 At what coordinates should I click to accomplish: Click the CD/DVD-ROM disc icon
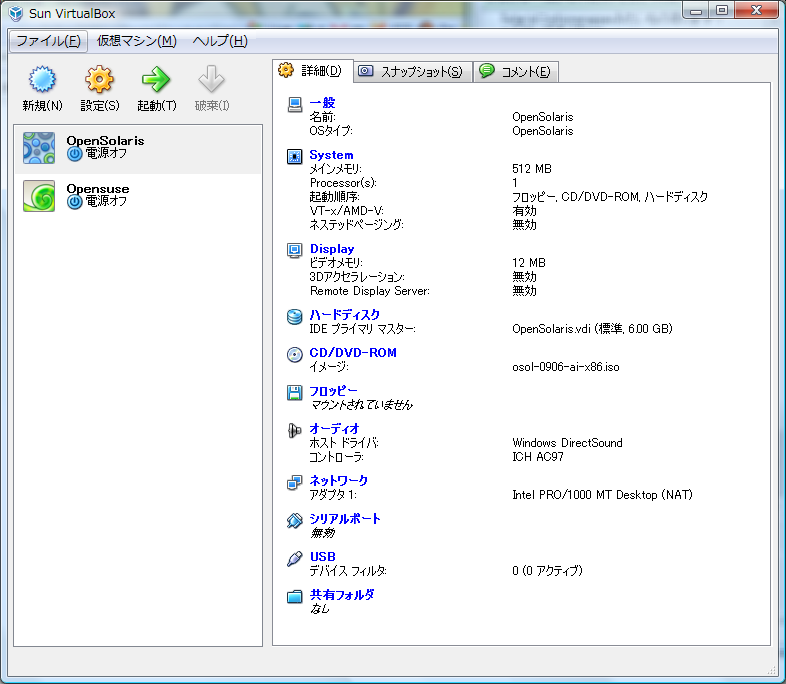pos(295,355)
